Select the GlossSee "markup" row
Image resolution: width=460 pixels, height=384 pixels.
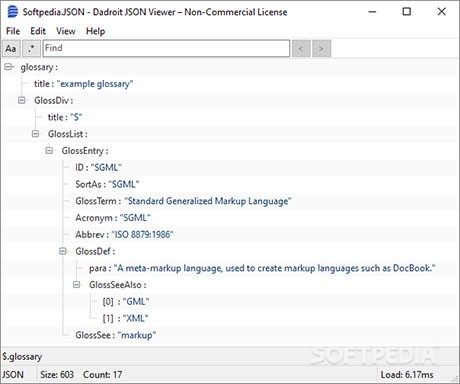point(230,335)
